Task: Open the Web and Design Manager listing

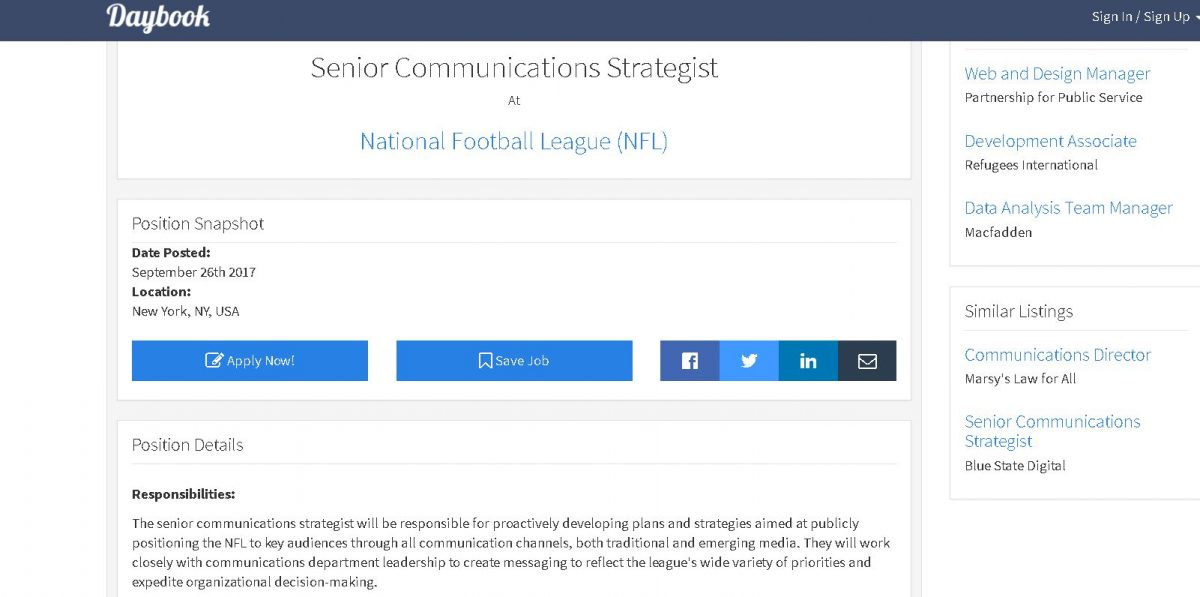Action: (x=1057, y=74)
